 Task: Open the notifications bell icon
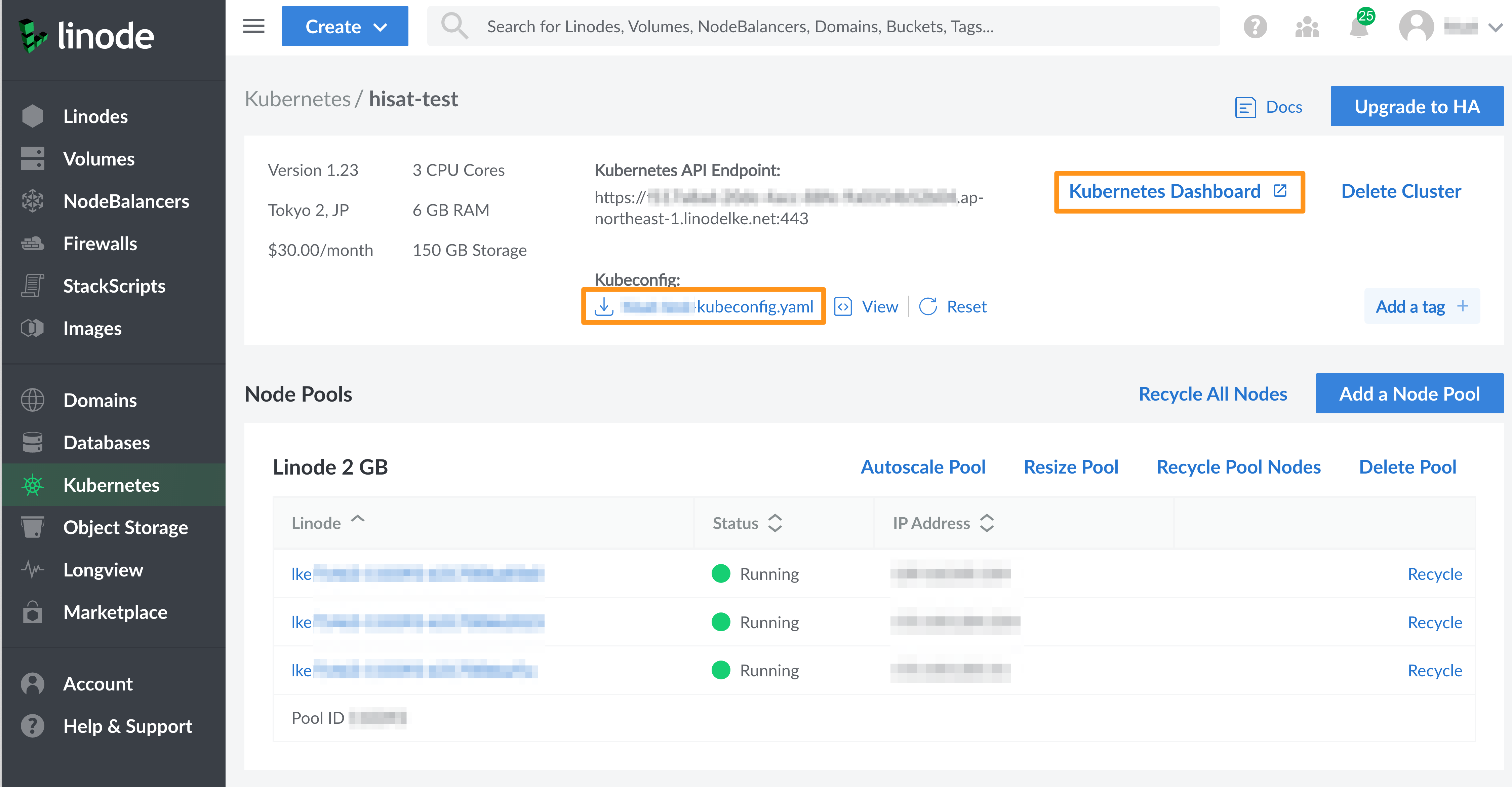point(1358,28)
